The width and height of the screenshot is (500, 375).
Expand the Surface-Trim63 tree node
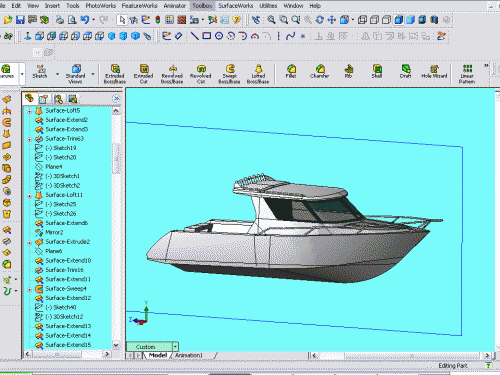point(29,139)
